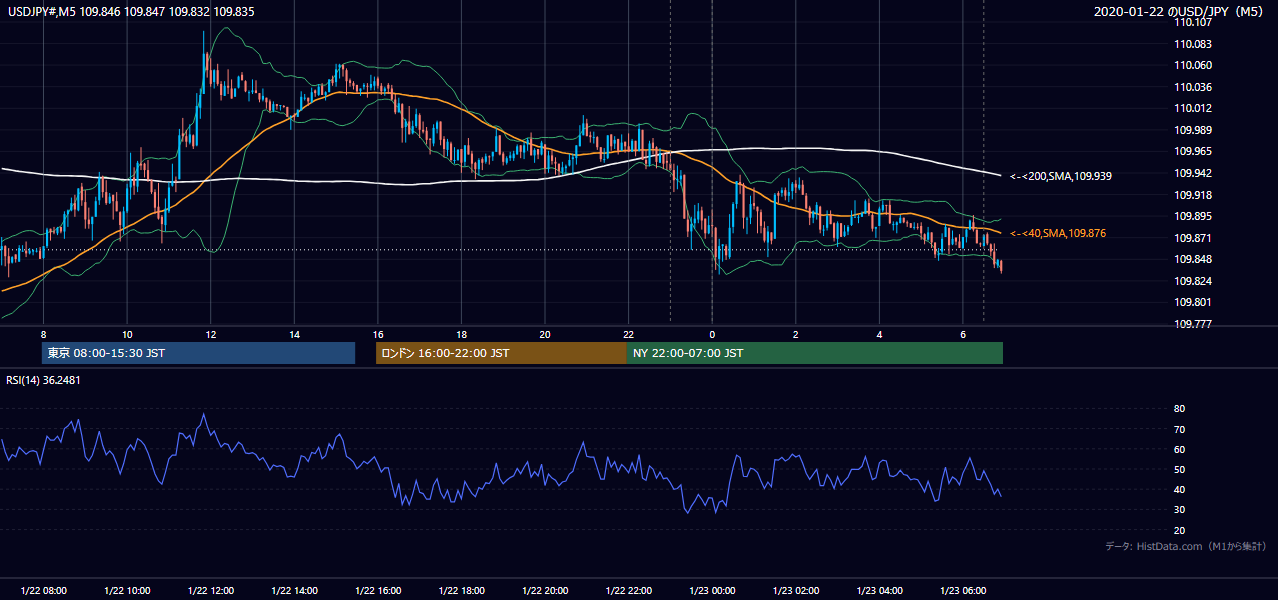The width and height of the screenshot is (1278, 600).
Task: Select the 200 SMA label 109.939
Action: pos(1061,176)
